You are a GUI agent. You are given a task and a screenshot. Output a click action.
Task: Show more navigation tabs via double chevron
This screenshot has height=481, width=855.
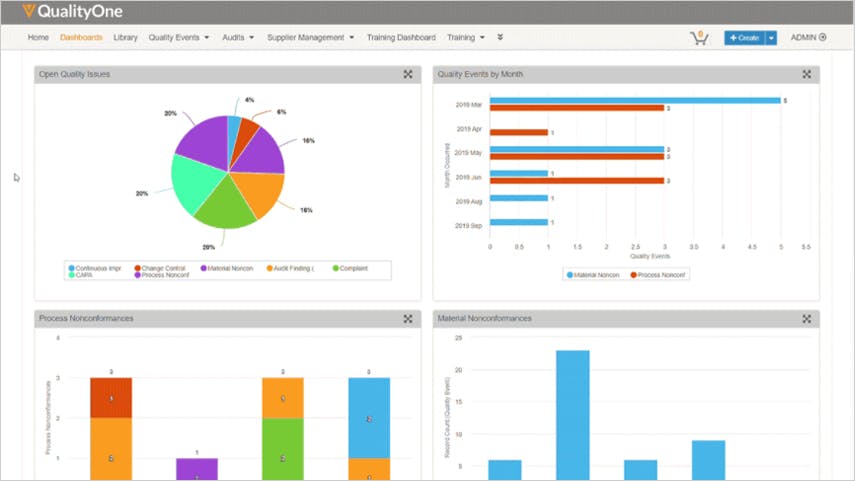coord(500,37)
